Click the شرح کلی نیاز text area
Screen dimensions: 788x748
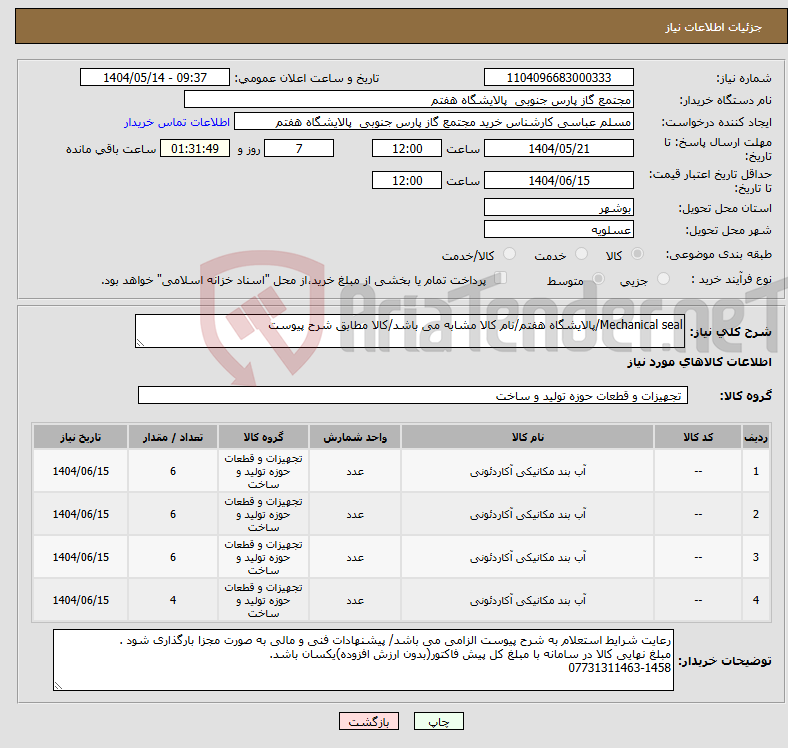point(410,331)
